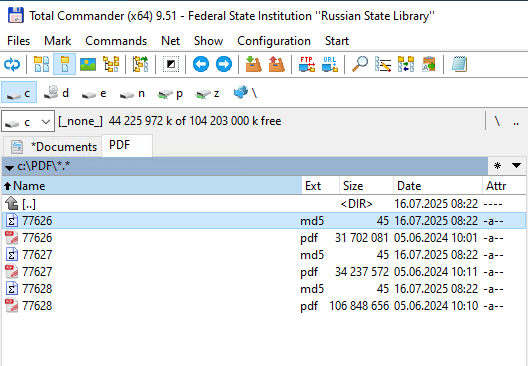Select drive c button
This screenshot has width=528, height=366.
19,92
